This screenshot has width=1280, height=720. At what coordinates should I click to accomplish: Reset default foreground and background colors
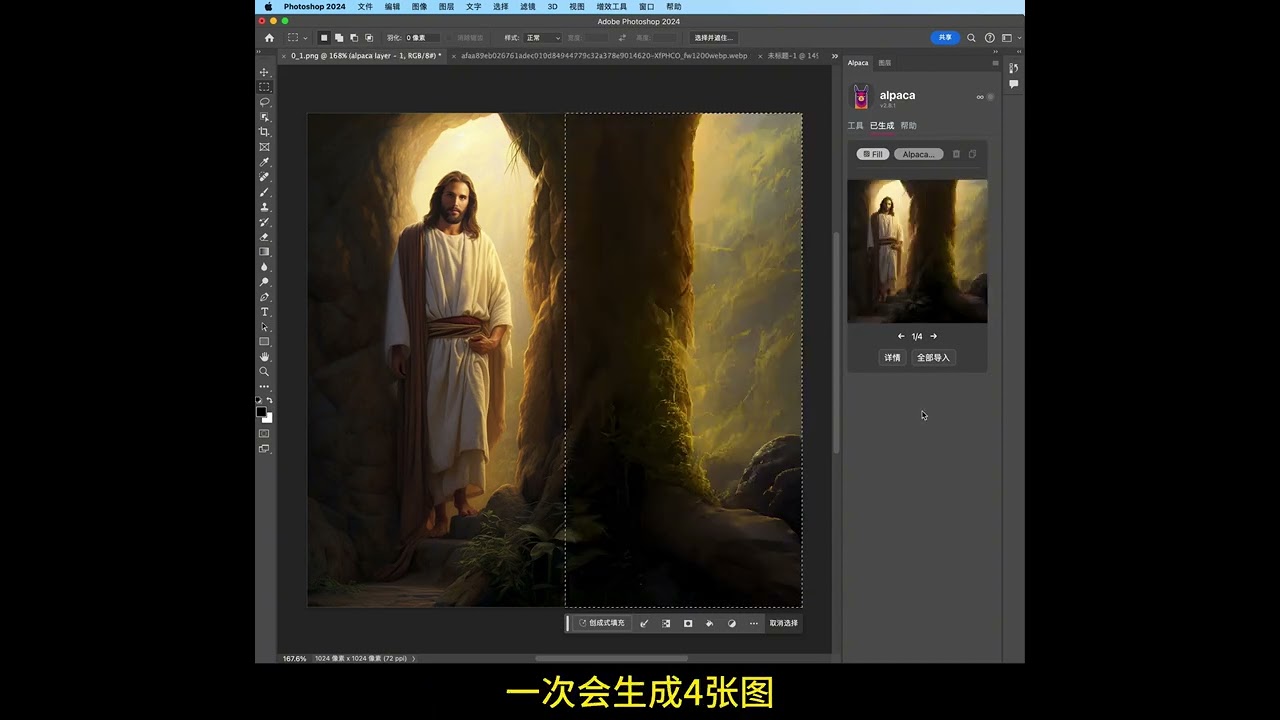[x=259, y=400]
